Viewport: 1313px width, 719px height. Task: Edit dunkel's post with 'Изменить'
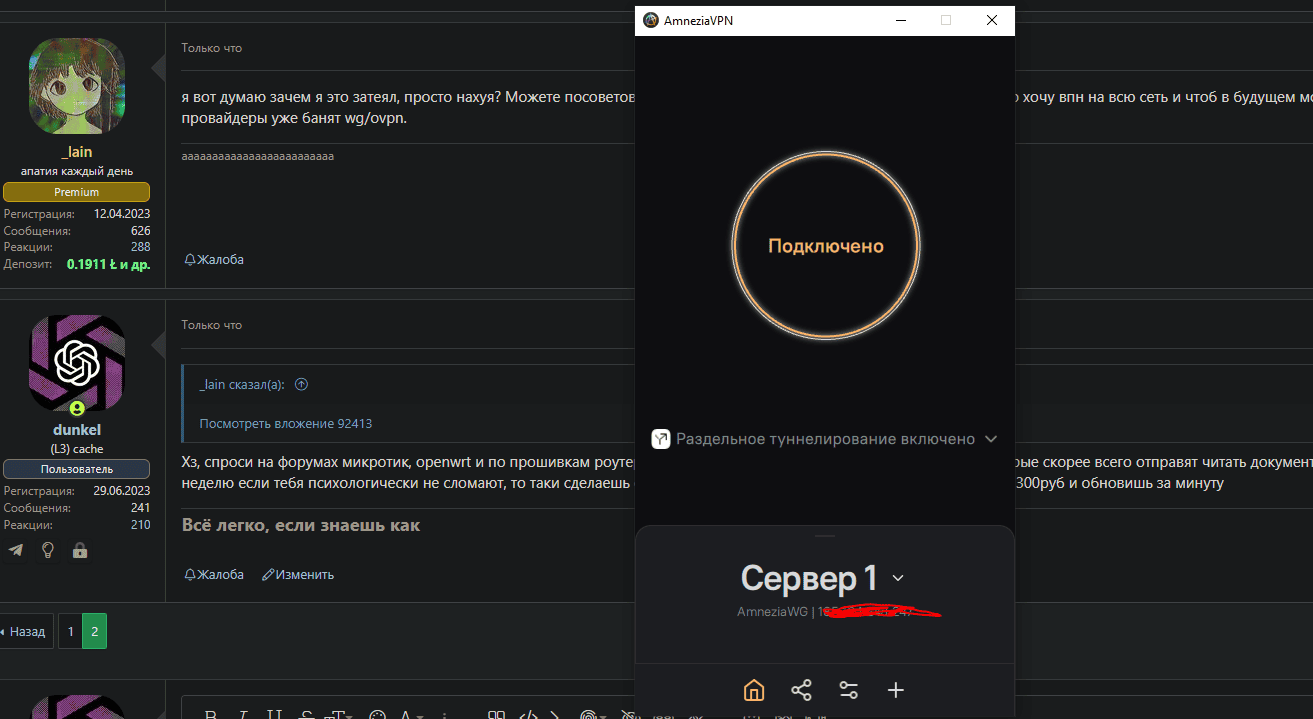[x=298, y=574]
